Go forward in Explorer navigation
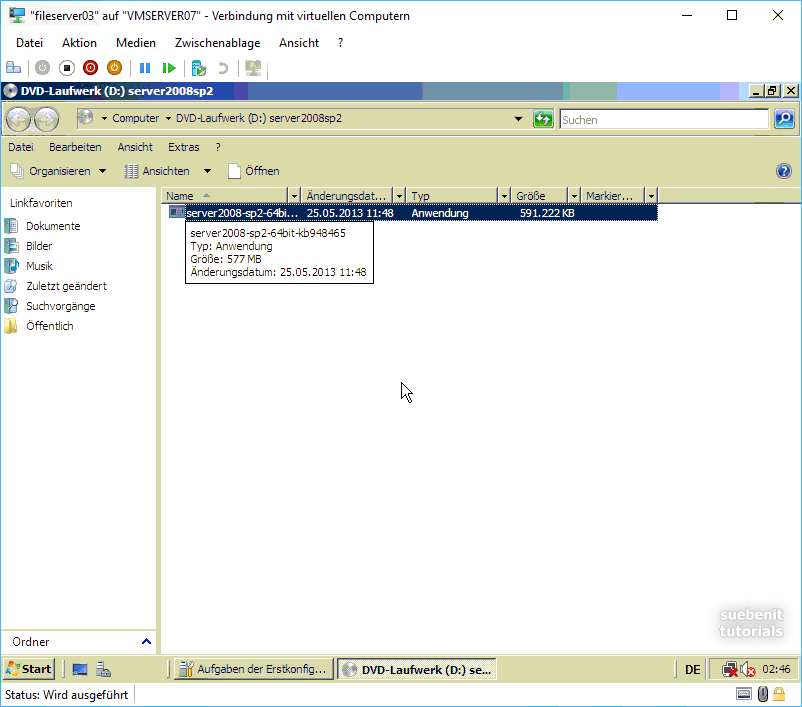 (47, 120)
